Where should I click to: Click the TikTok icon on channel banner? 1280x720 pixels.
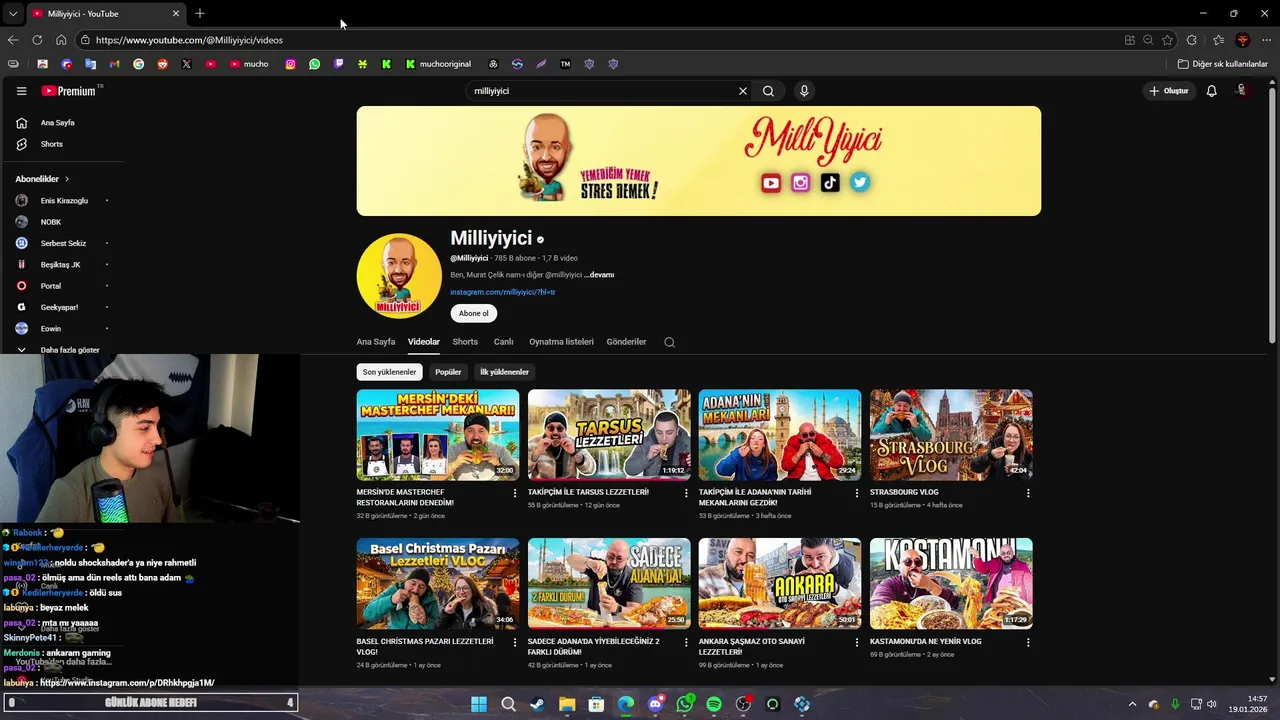pyautogui.click(x=830, y=183)
